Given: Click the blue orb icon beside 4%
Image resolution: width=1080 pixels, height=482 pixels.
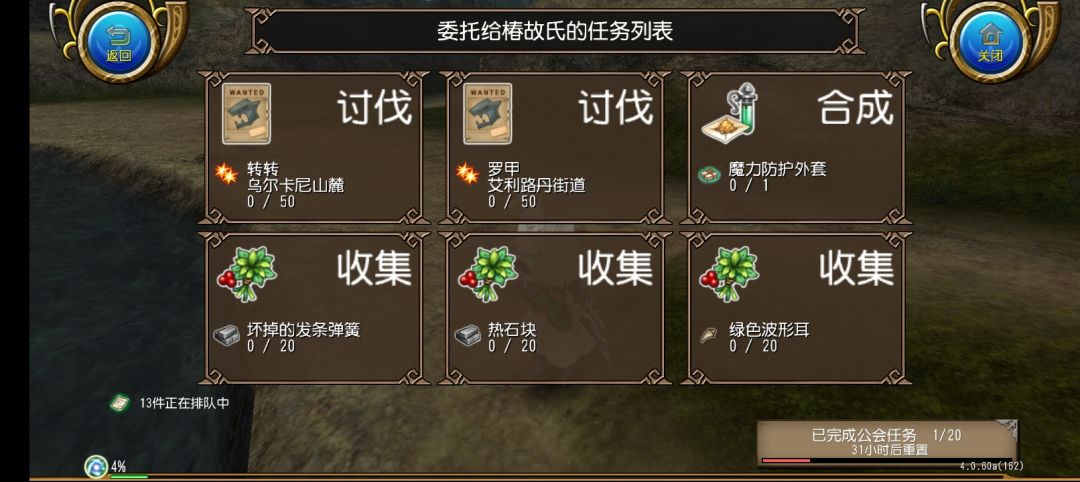Looking at the screenshot, I should tap(96, 467).
